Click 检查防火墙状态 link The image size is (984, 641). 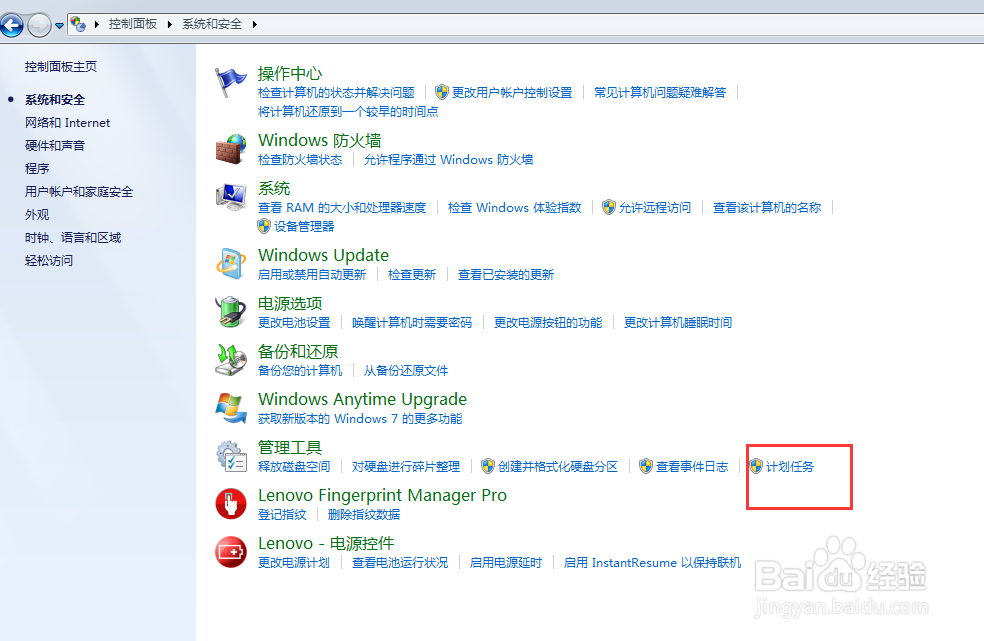pos(300,159)
